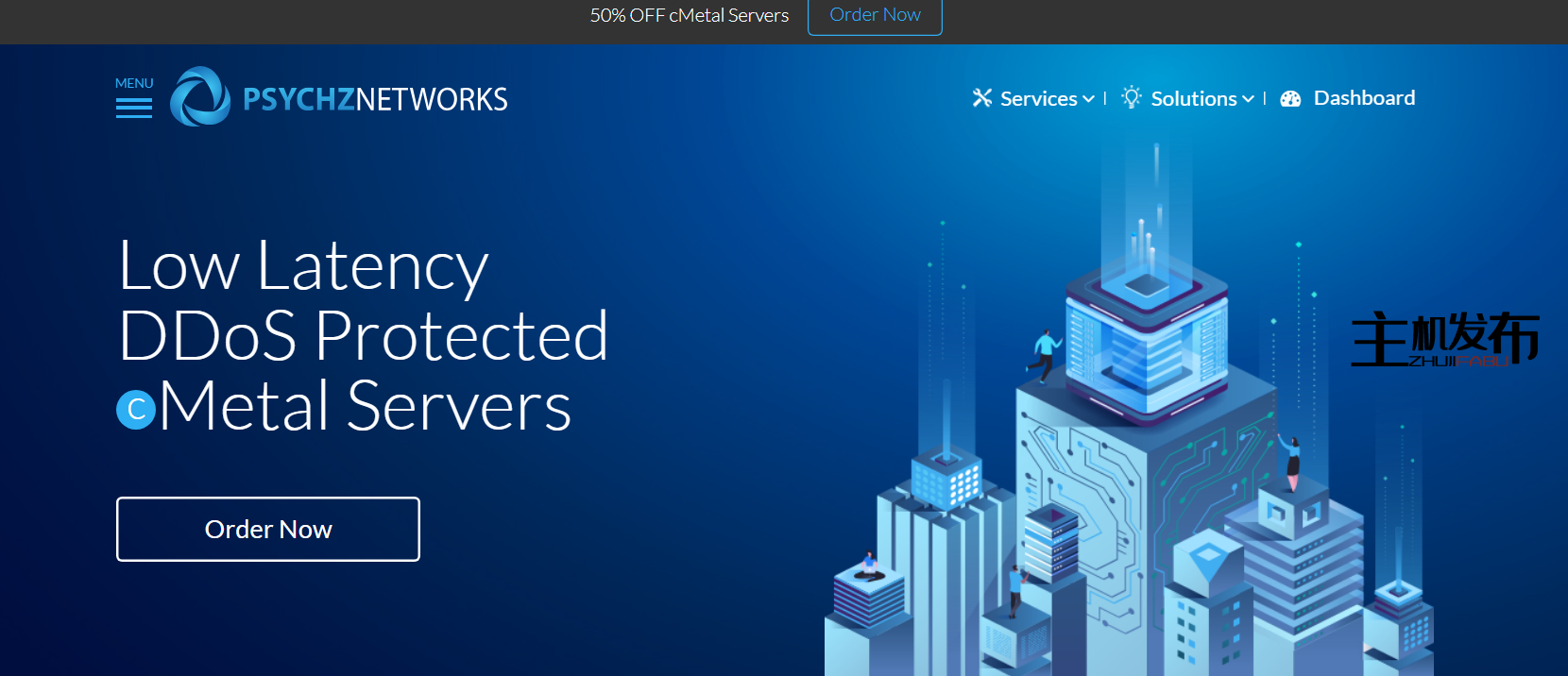Open the Services menu item
This screenshot has width=1568, height=676.
1038,98
